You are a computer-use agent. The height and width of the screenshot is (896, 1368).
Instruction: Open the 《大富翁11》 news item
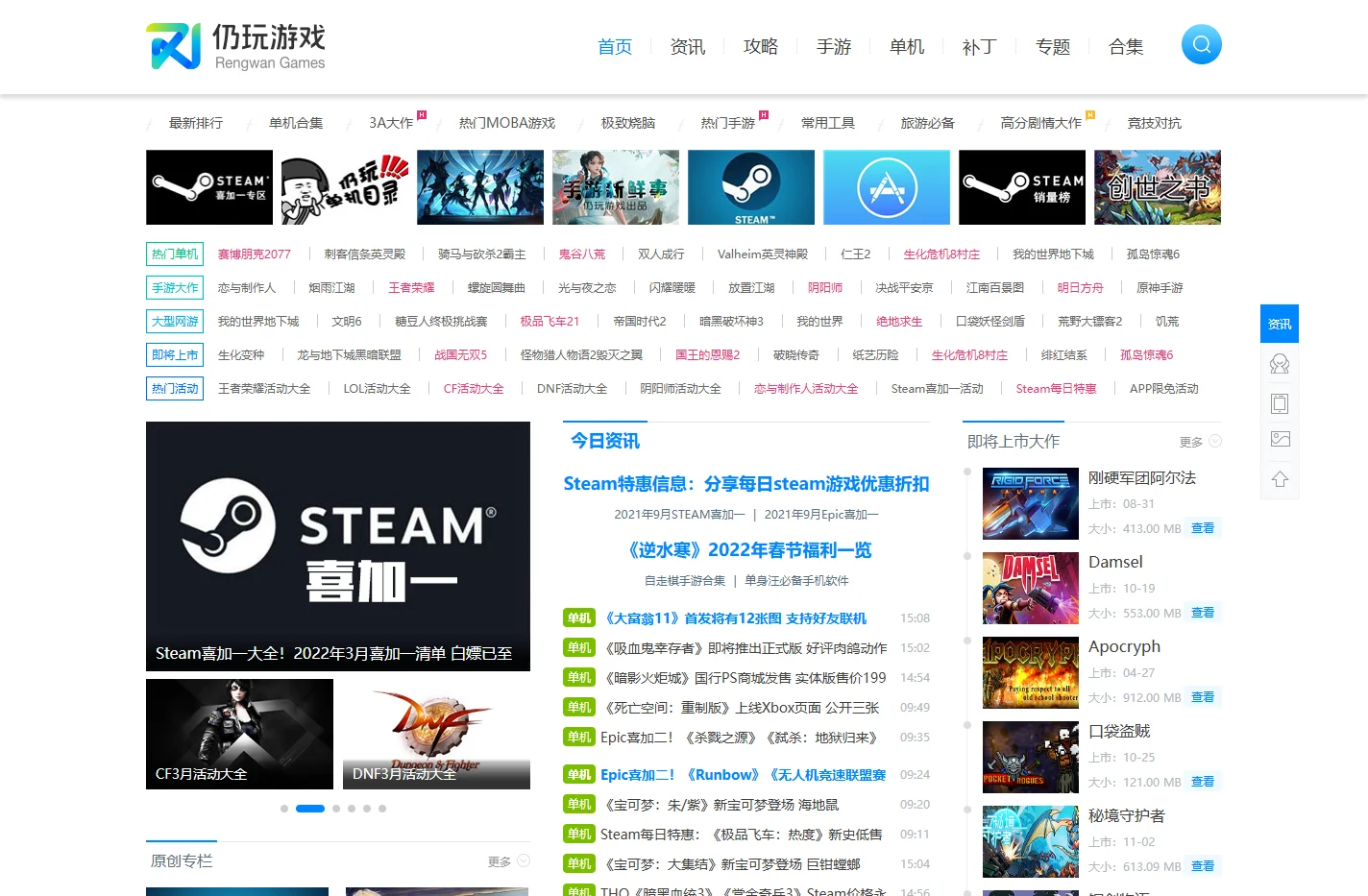click(733, 618)
